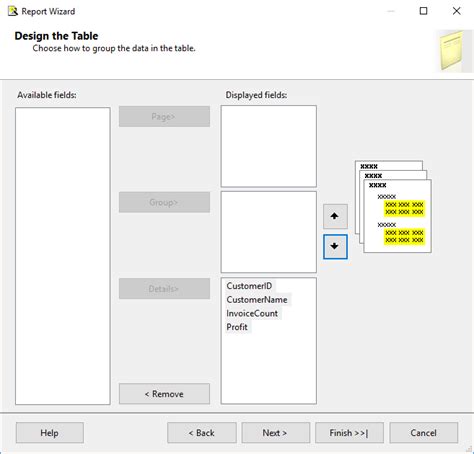This screenshot has height=454, width=474.
Task: Minimize the Report Wizard window
Action: 391,11
